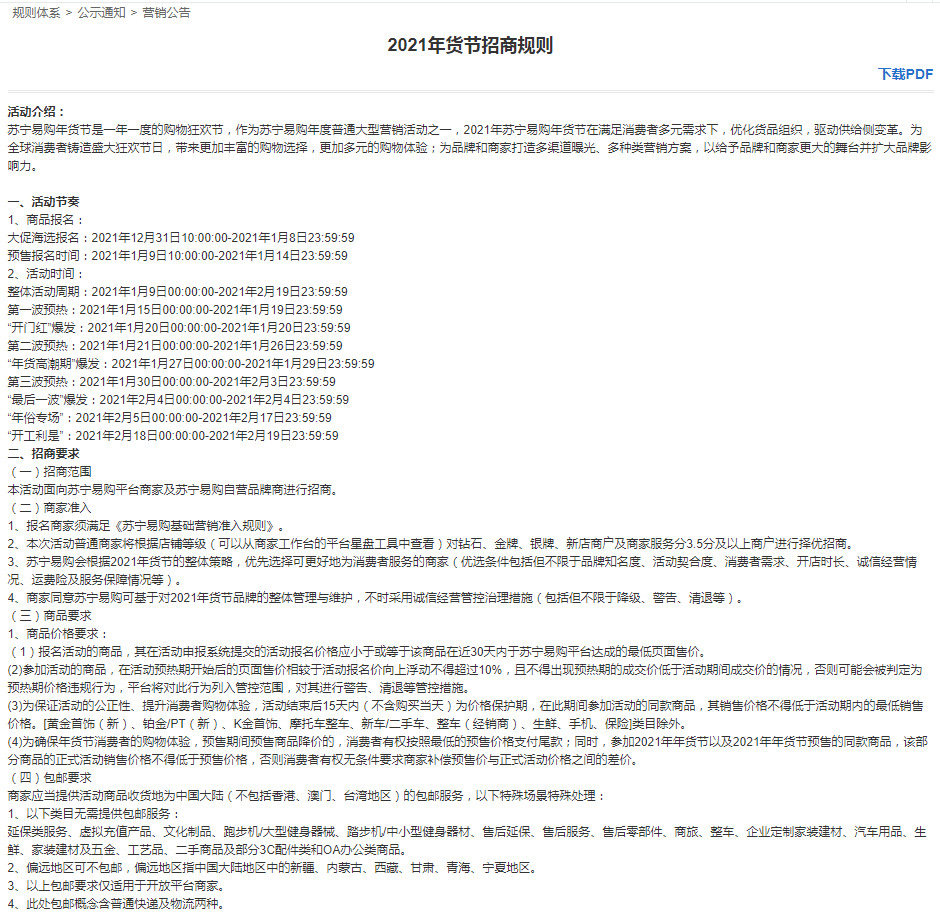This screenshot has width=940, height=916.
Task: Click the 活动介绍 heading
Action: point(37,112)
